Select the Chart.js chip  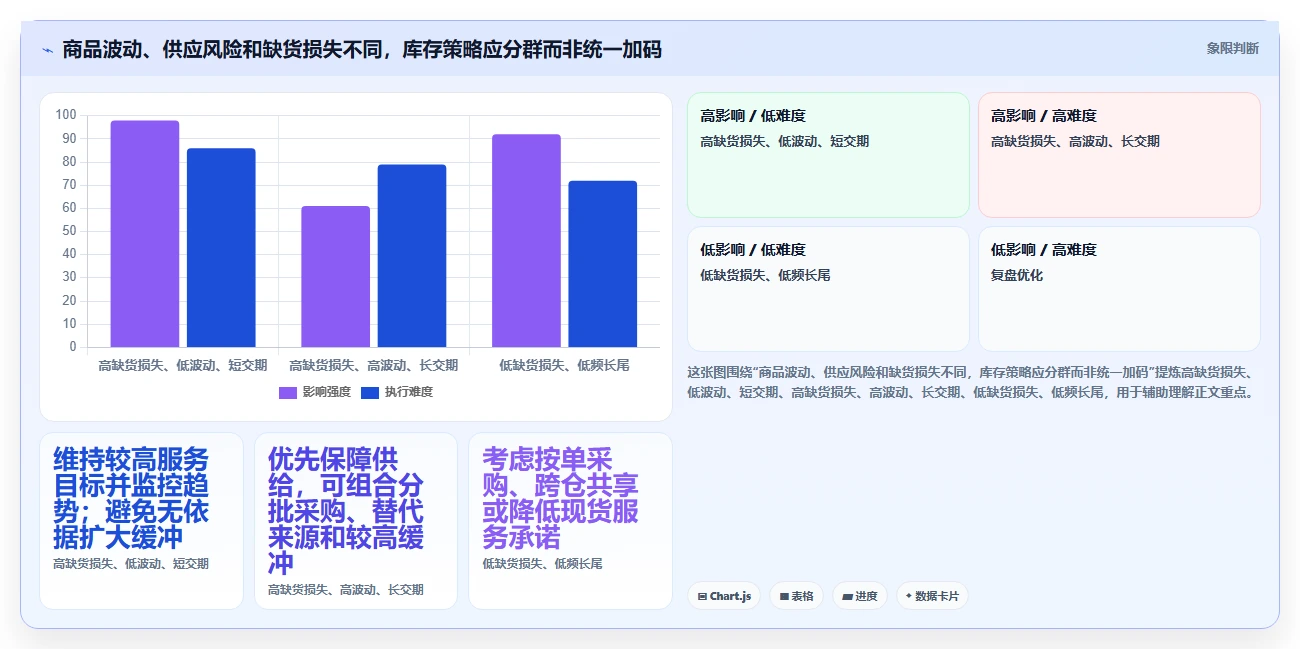(x=724, y=596)
